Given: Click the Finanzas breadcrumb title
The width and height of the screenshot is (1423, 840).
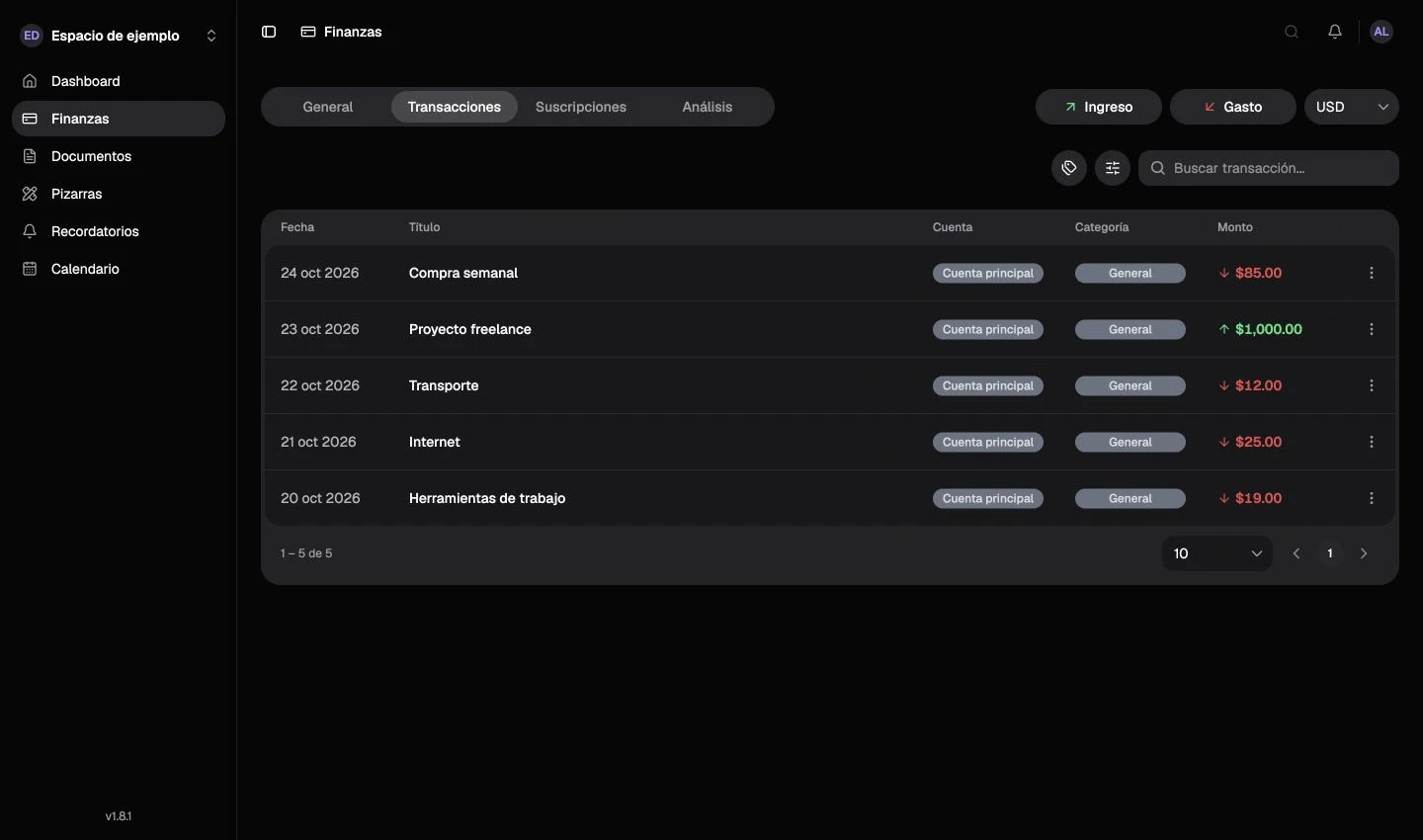Looking at the screenshot, I should [353, 32].
